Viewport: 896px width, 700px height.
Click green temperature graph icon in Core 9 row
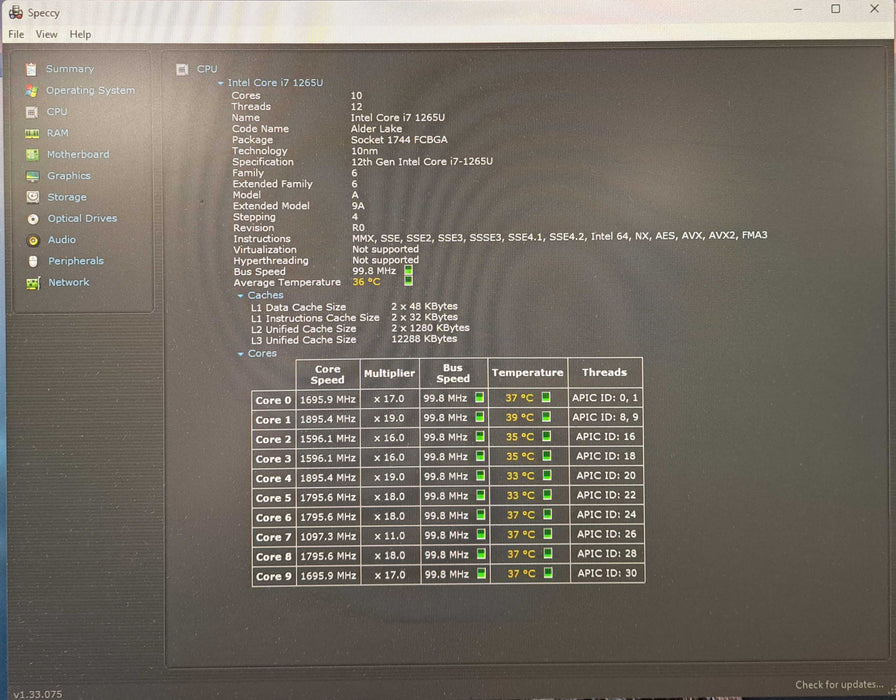point(547,572)
